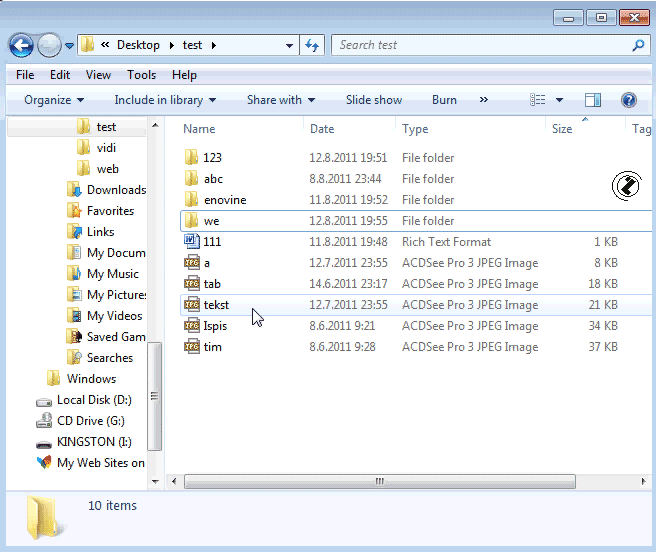Click the horizontal scrollbar in file list
This screenshot has height=552, width=656.
tap(380, 481)
